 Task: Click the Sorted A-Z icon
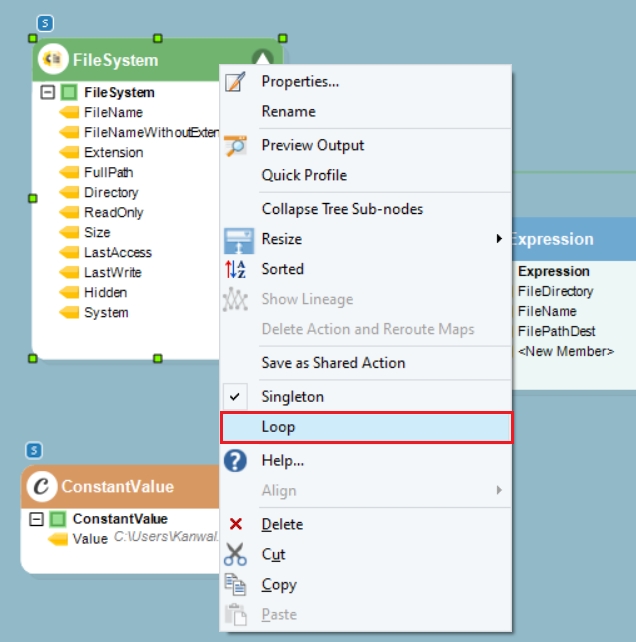(x=235, y=269)
